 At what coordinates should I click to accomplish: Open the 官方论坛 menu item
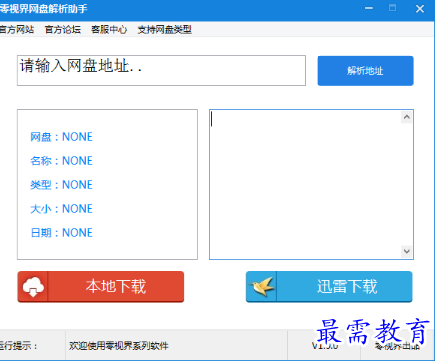(x=63, y=30)
